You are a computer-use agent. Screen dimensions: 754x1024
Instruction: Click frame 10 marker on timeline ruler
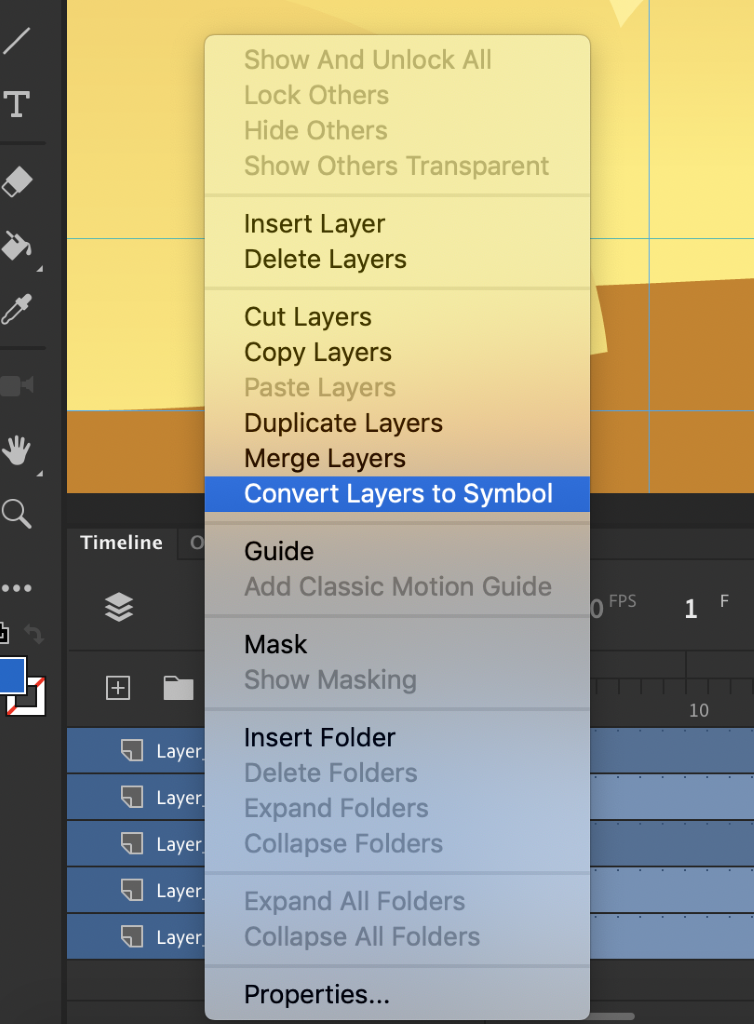click(699, 711)
